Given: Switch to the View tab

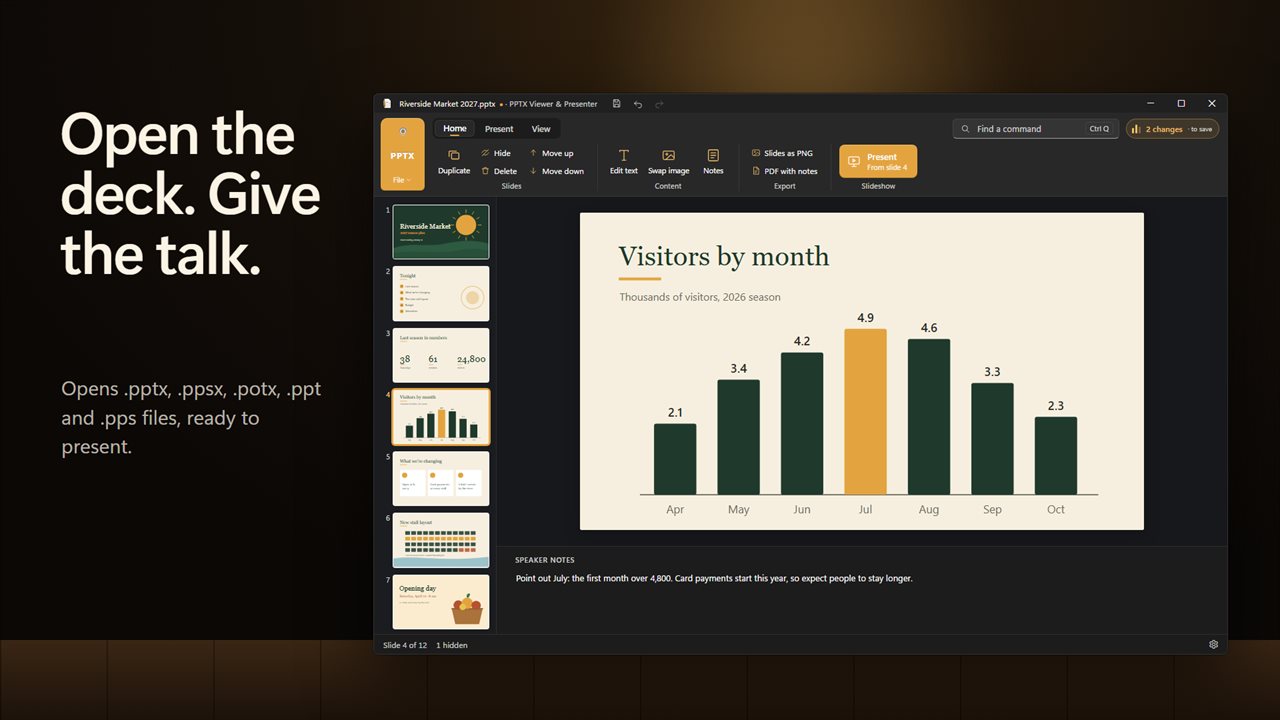Looking at the screenshot, I should pos(541,128).
